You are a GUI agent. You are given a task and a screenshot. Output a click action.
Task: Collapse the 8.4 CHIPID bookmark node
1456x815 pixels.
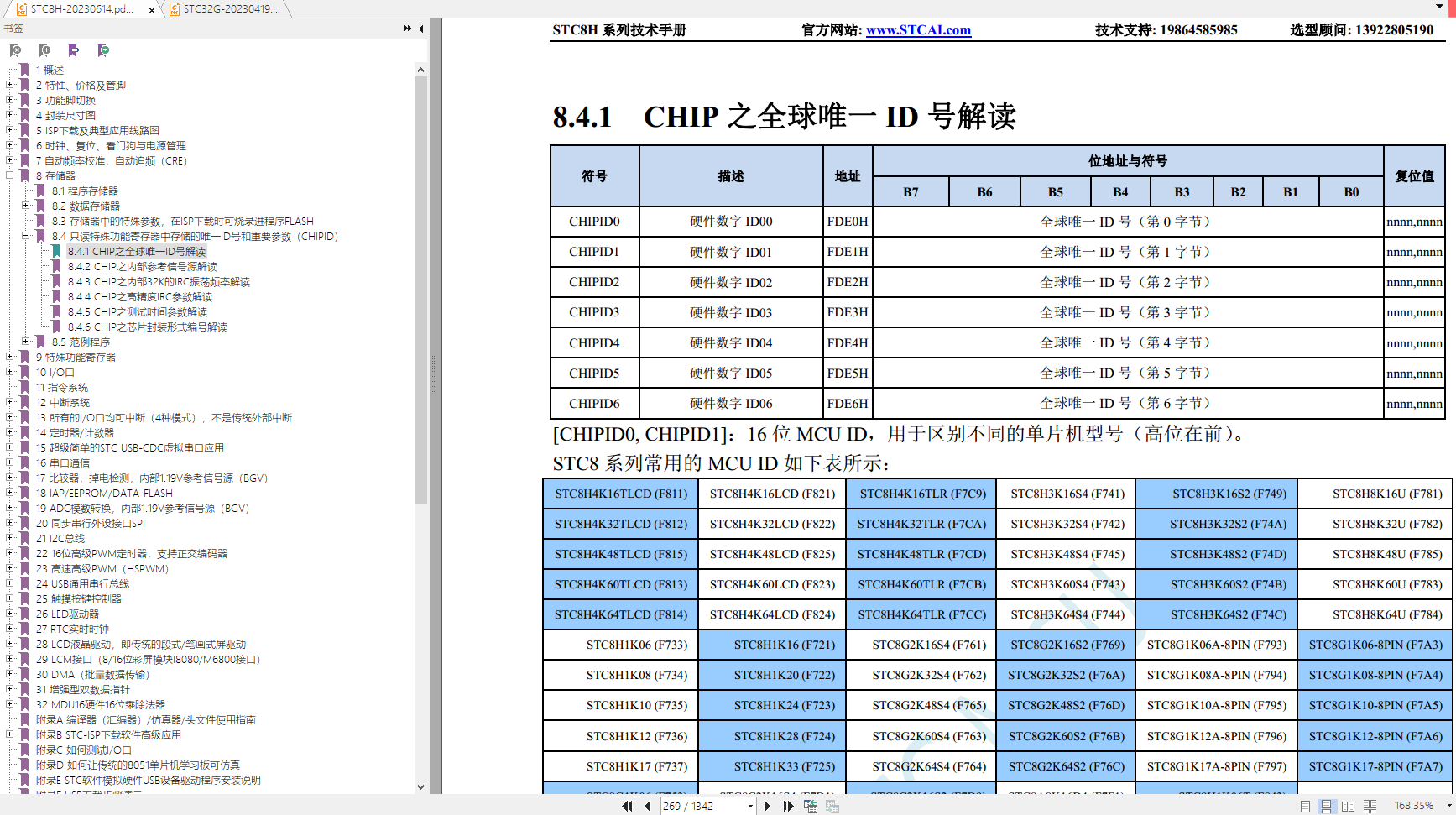26,236
